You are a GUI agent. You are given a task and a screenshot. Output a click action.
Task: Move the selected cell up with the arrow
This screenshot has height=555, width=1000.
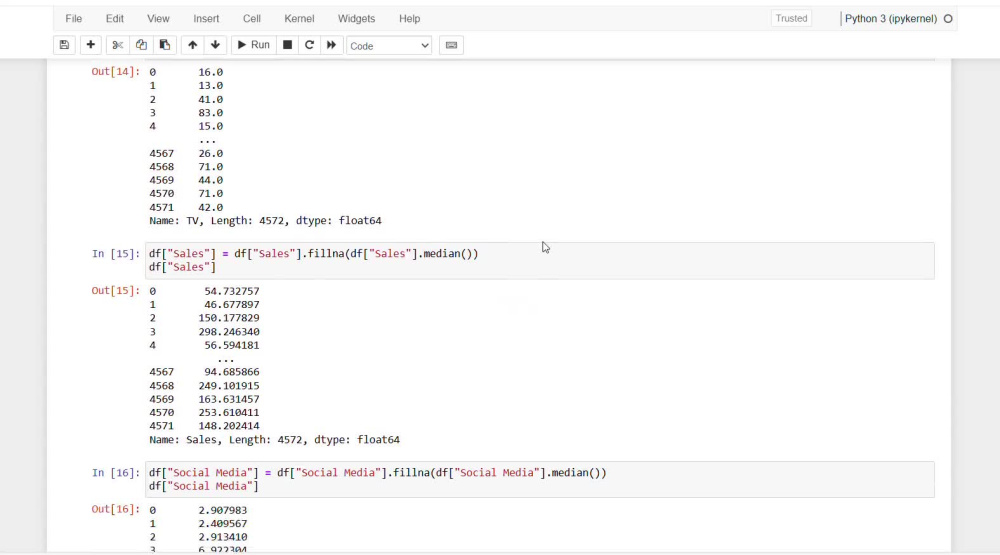click(x=193, y=45)
